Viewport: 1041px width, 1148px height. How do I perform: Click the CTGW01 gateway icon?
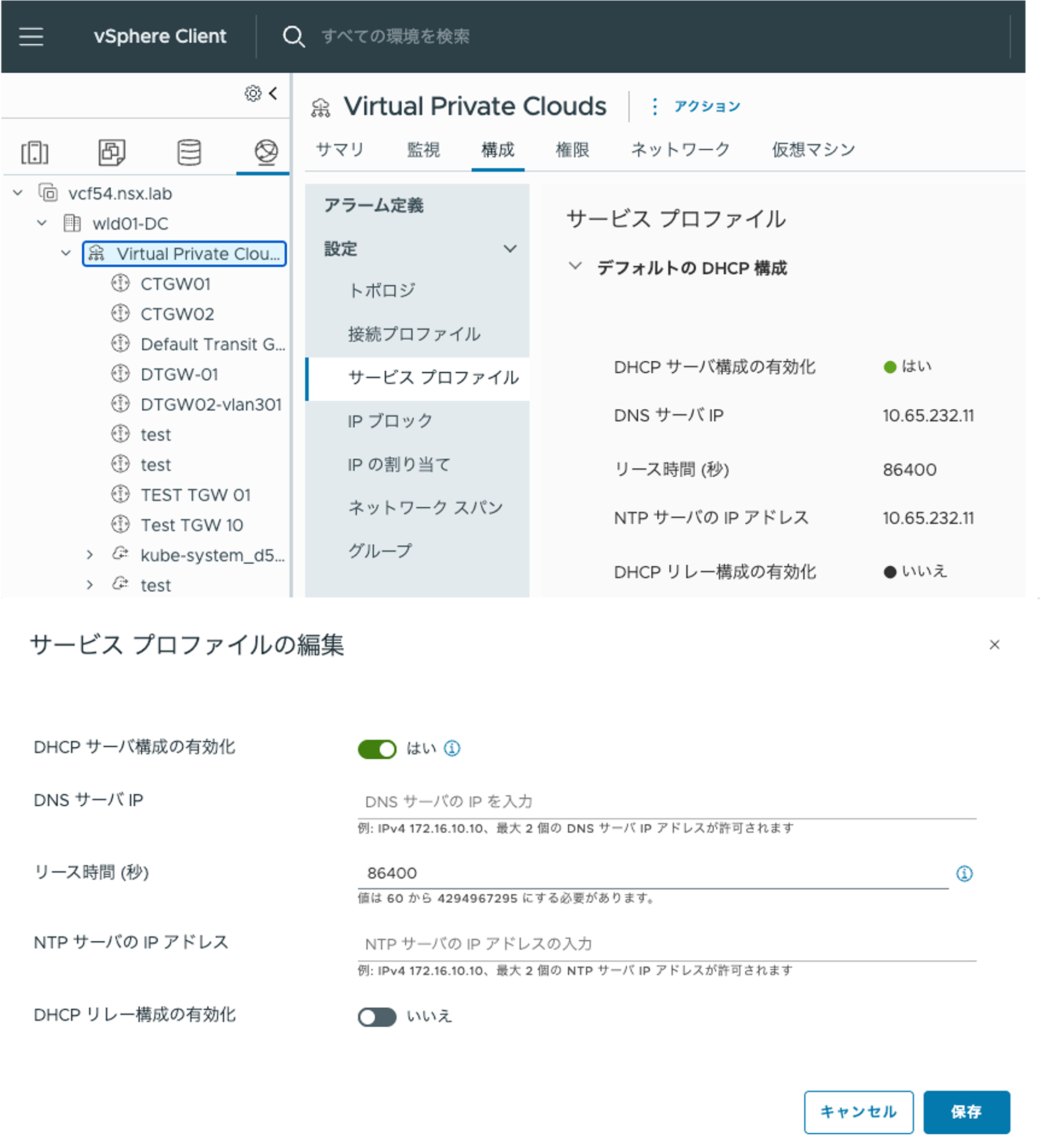point(120,283)
